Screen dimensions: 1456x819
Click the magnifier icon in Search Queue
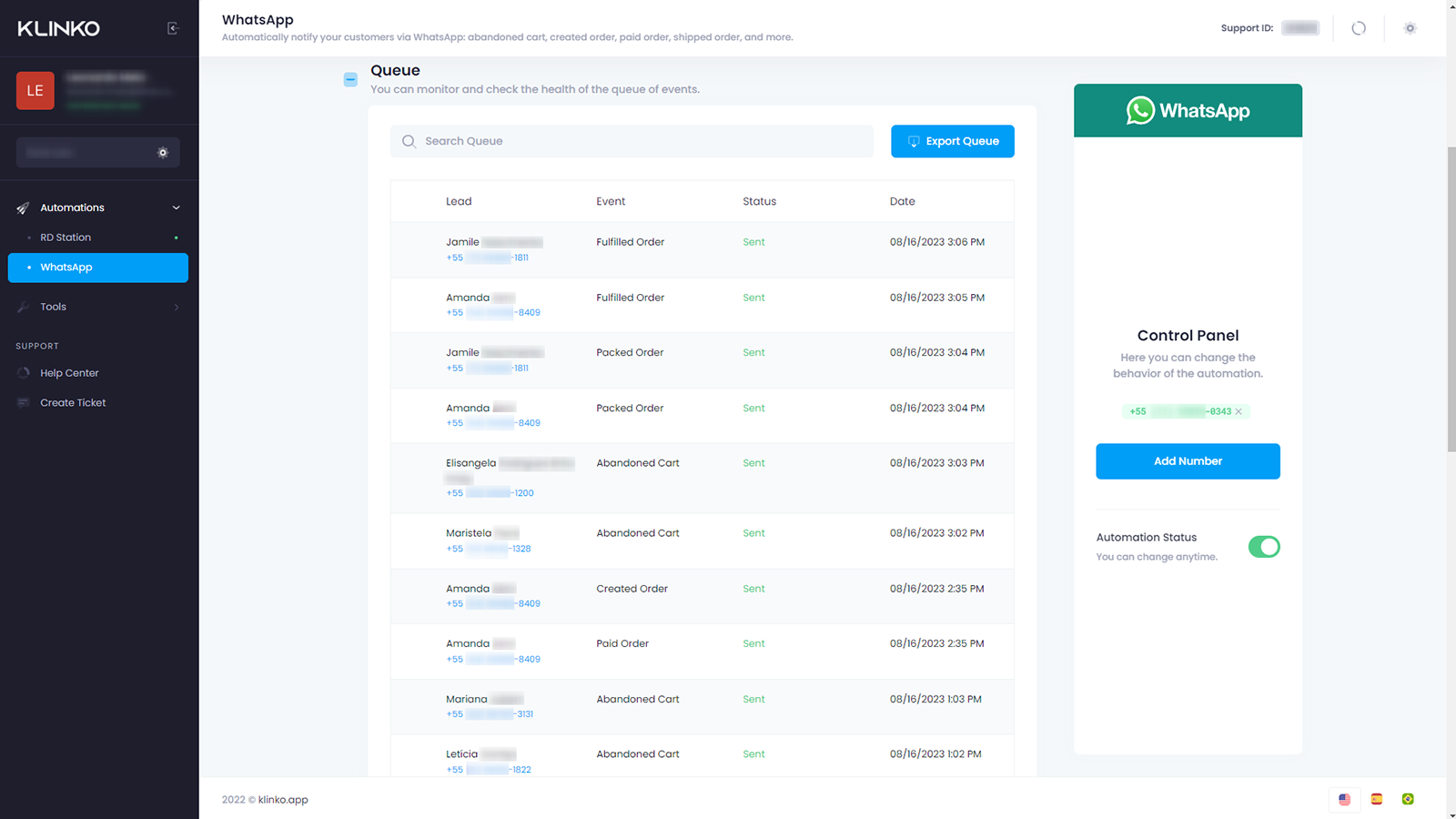coord(409,141)
